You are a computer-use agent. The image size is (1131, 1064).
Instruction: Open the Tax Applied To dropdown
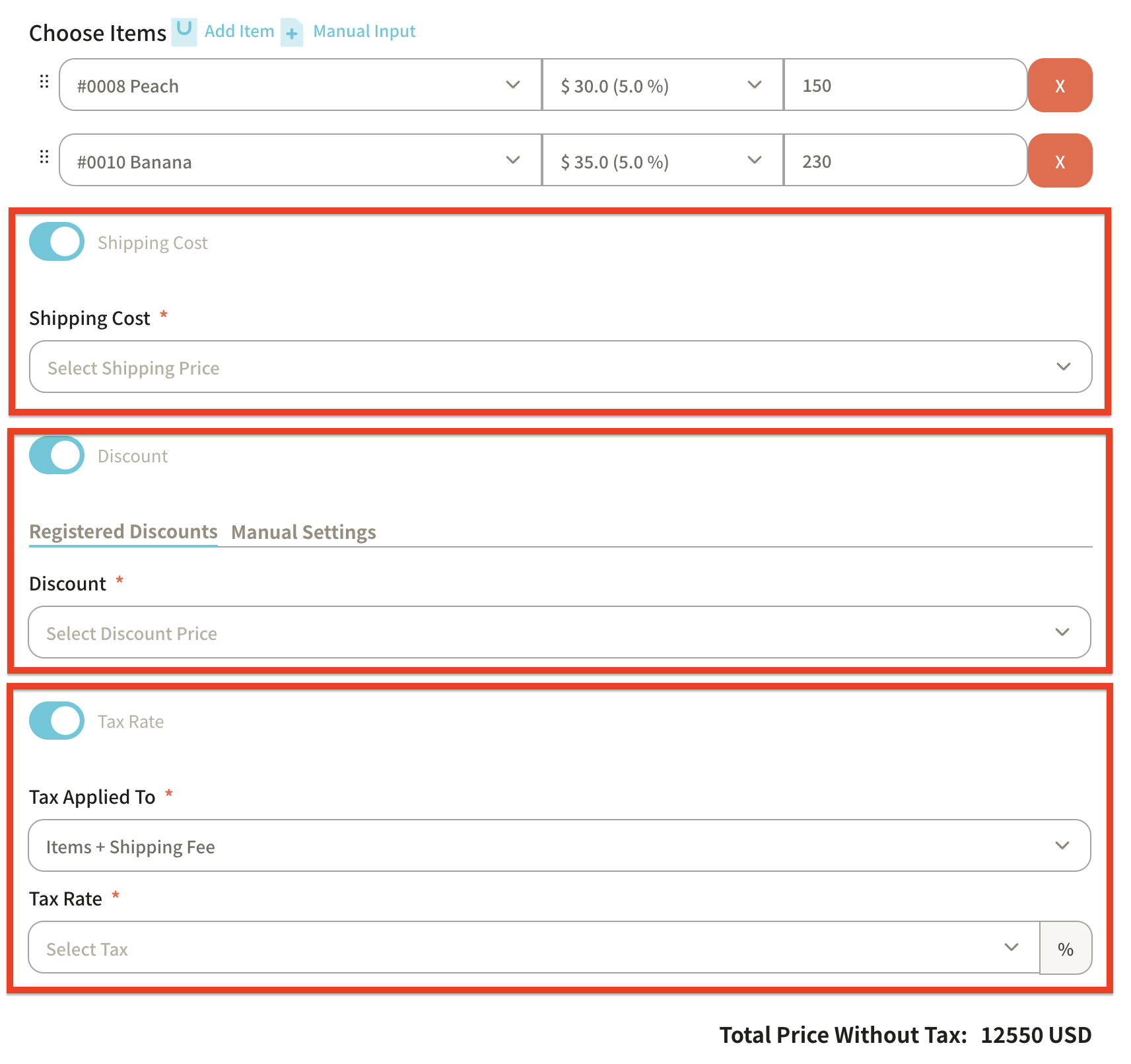point(559,846)
